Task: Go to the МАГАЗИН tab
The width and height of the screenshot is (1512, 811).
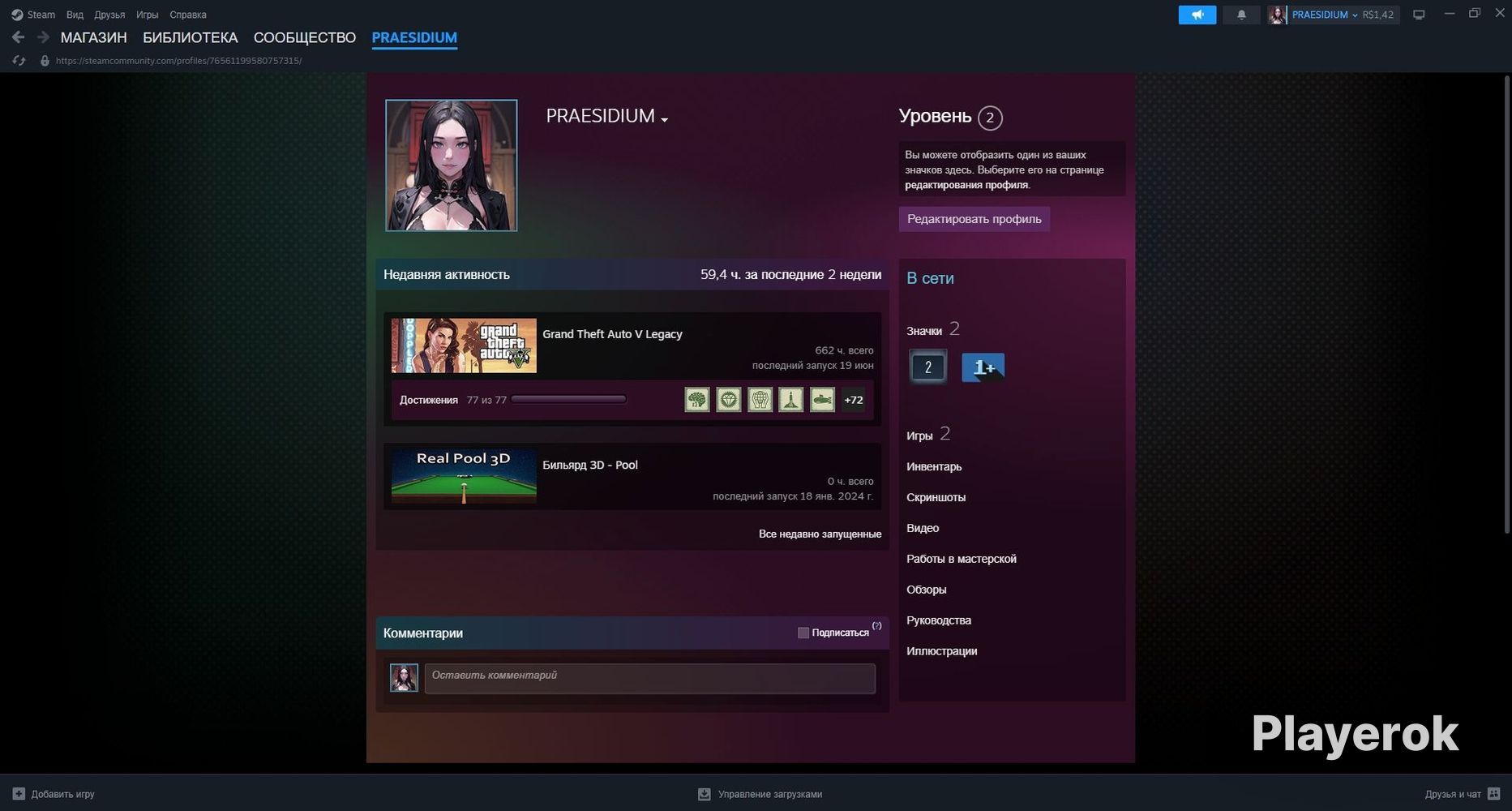Action: pos(94,37)
